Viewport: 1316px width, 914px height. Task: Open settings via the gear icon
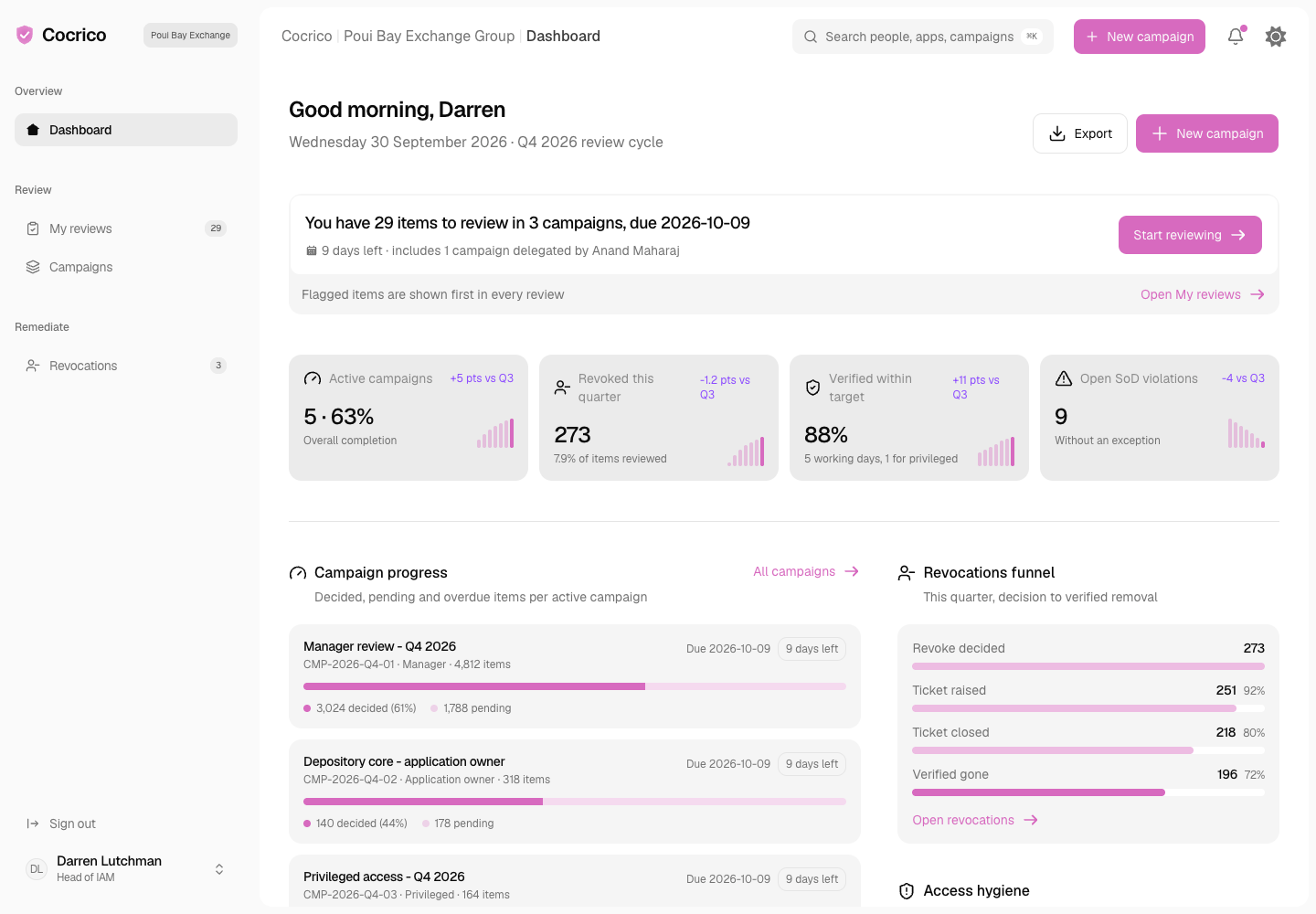pos(1276,37)
